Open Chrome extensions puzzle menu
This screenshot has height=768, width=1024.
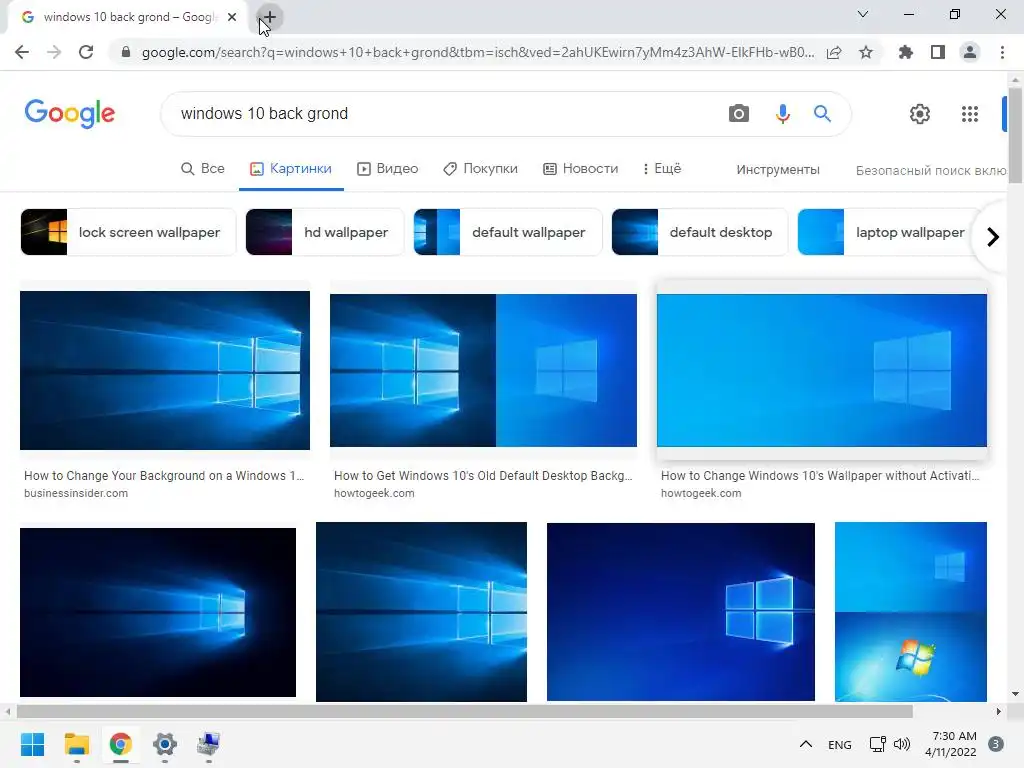pos(905,52)
